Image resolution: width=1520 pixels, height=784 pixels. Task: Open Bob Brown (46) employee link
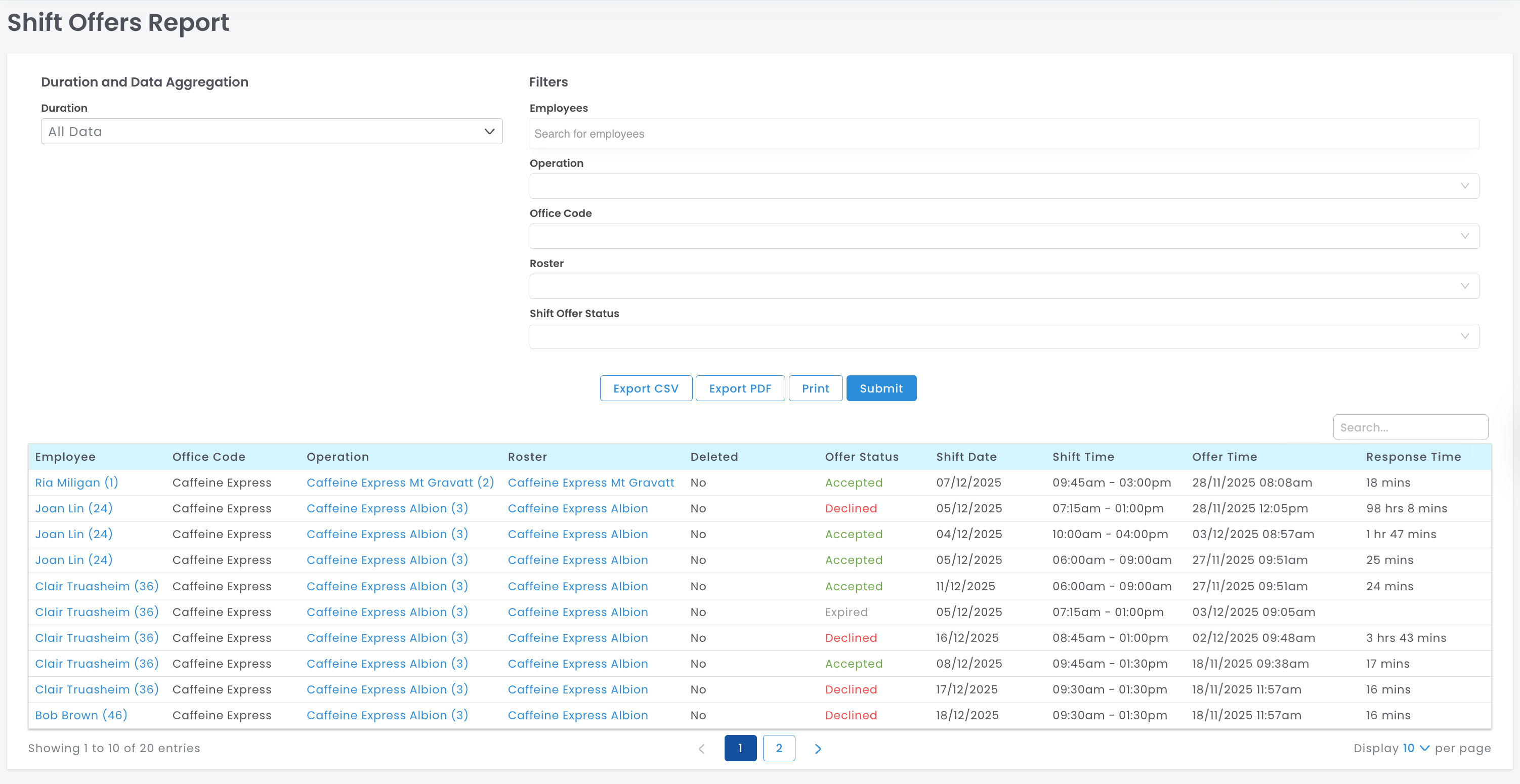(x=81, y=715)
